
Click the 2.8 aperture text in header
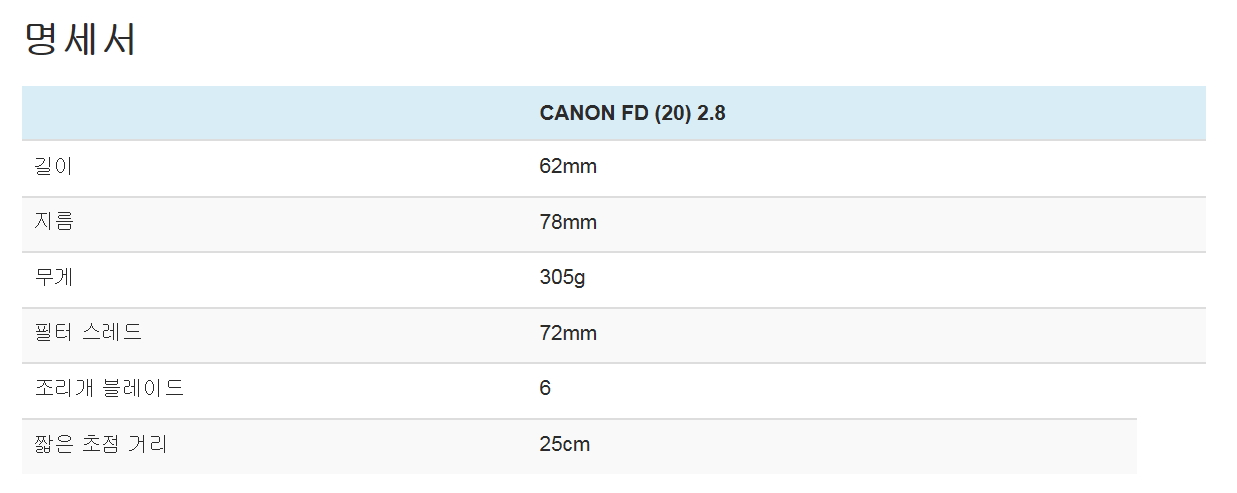(x=711, y=113)
